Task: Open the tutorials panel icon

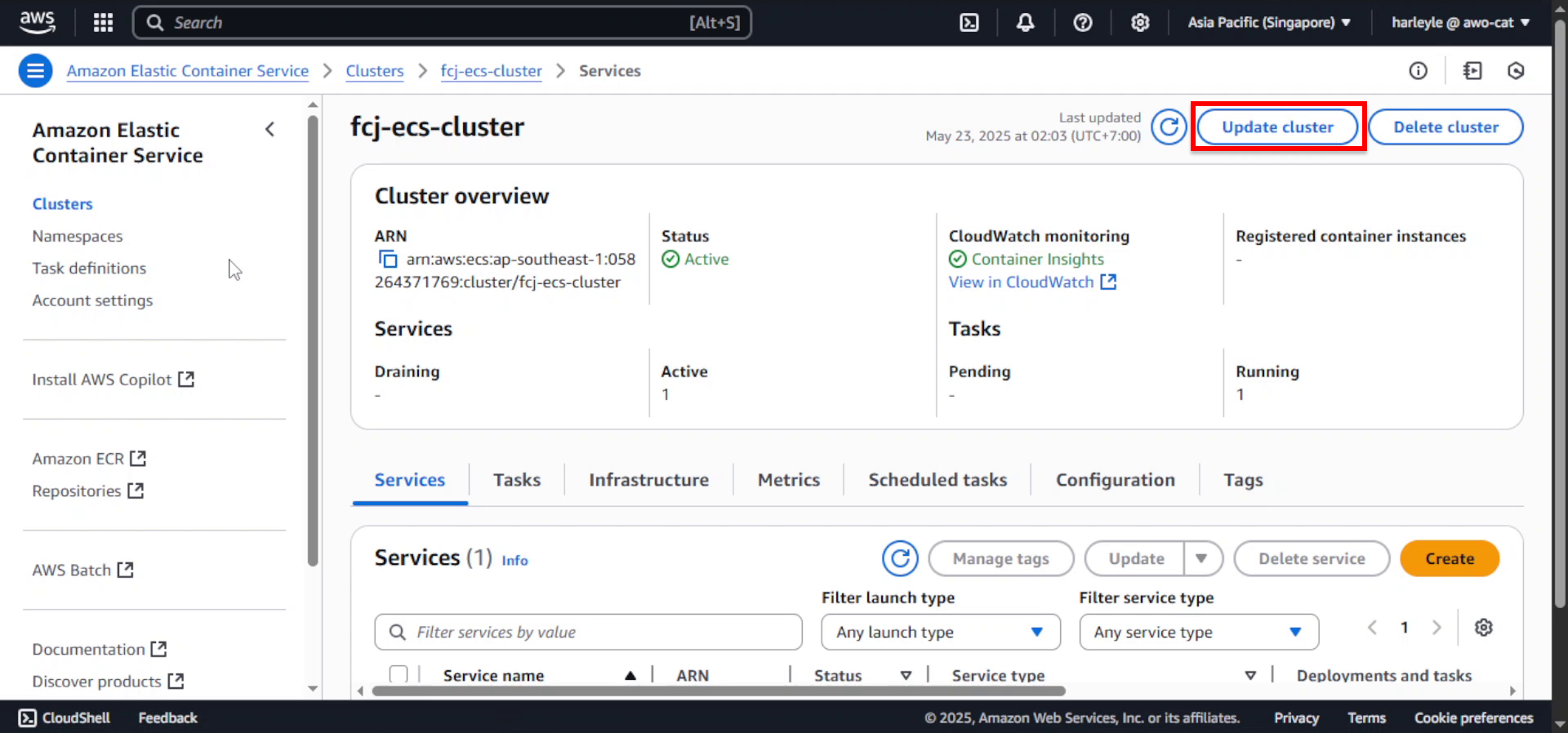Action: click(1472, 71)
